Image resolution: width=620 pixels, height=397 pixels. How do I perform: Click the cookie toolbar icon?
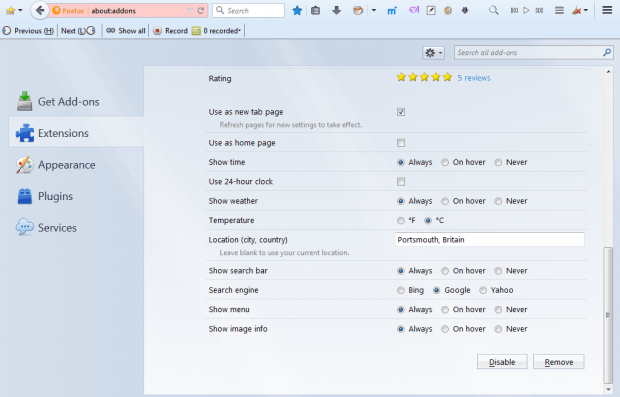coord(448,11)
